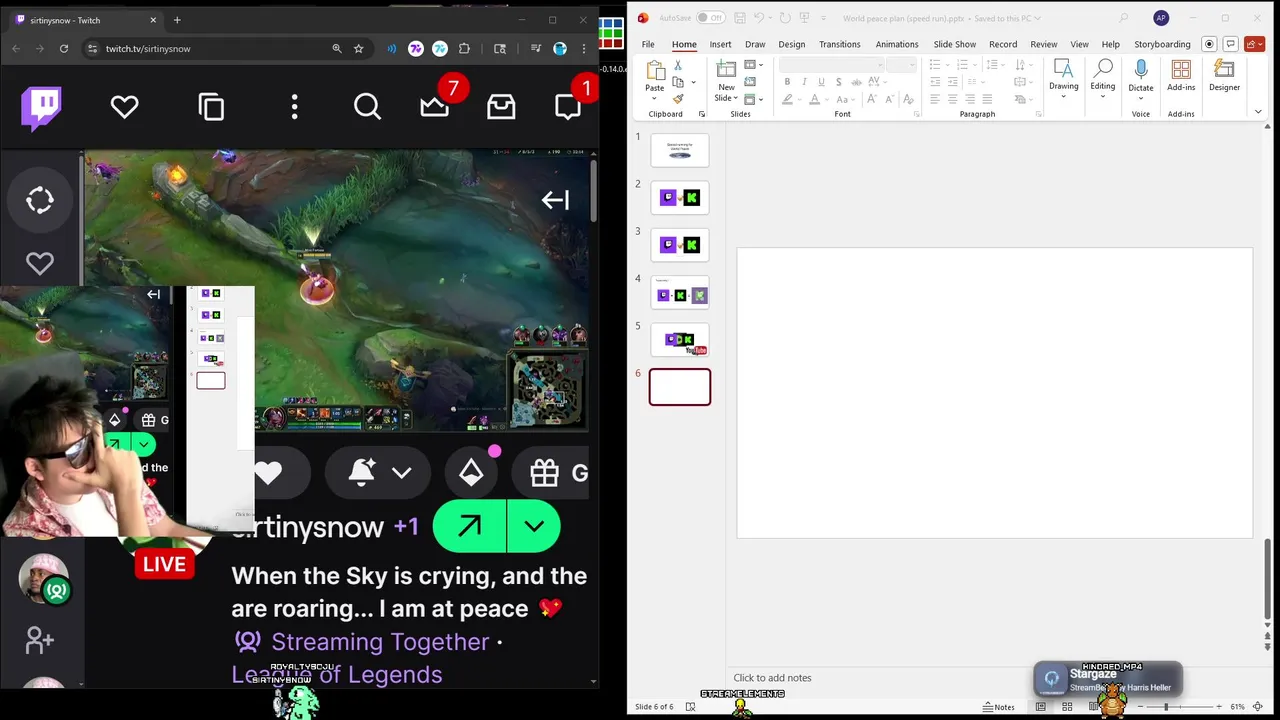Click the green popout arrow button by sirtinysnow

click(469, 527)
